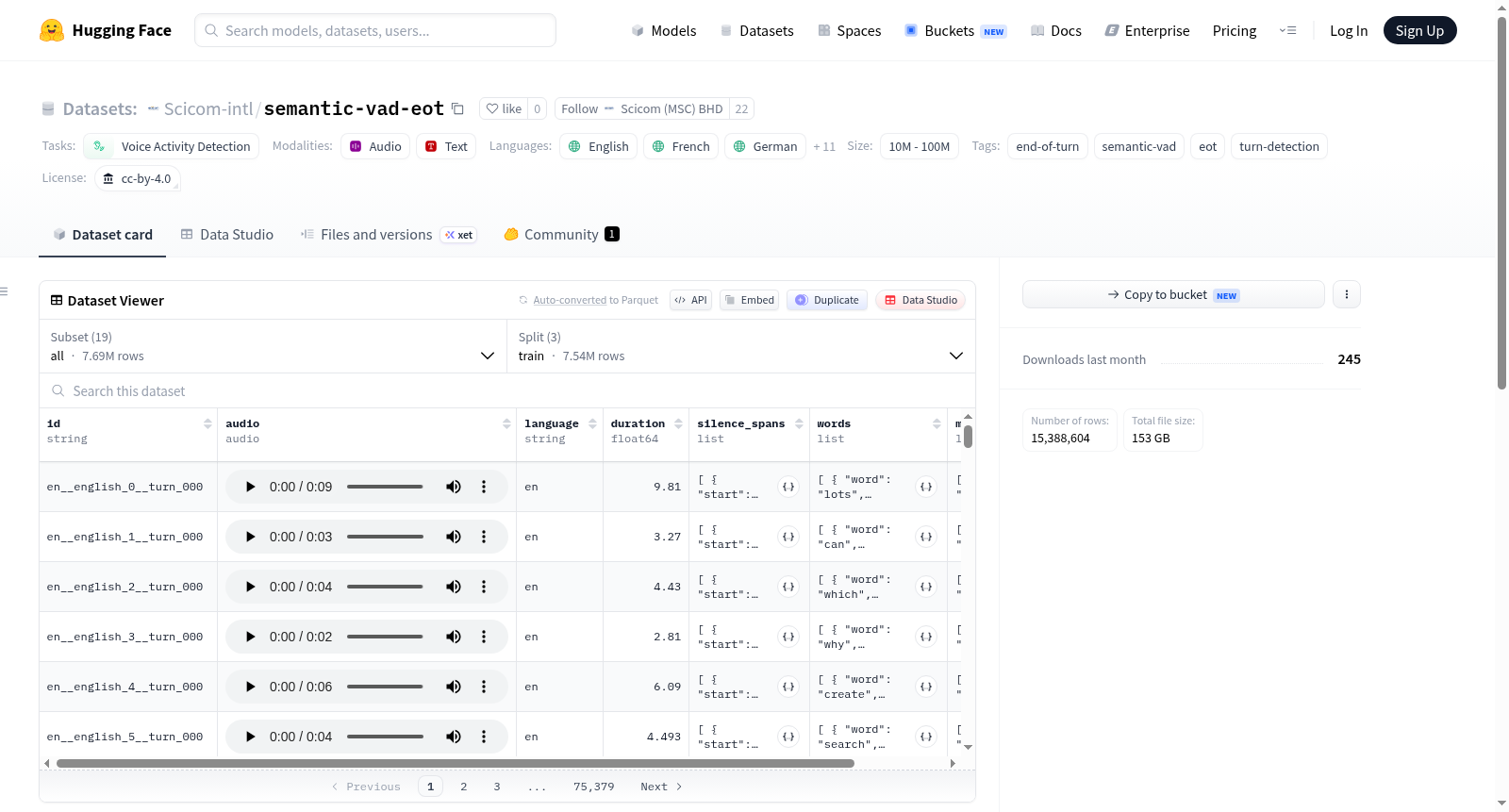Mute audio in en__english_2__turn_000 row
Image resolution: width=1509 pixels, height=812 pixels.
454,587
